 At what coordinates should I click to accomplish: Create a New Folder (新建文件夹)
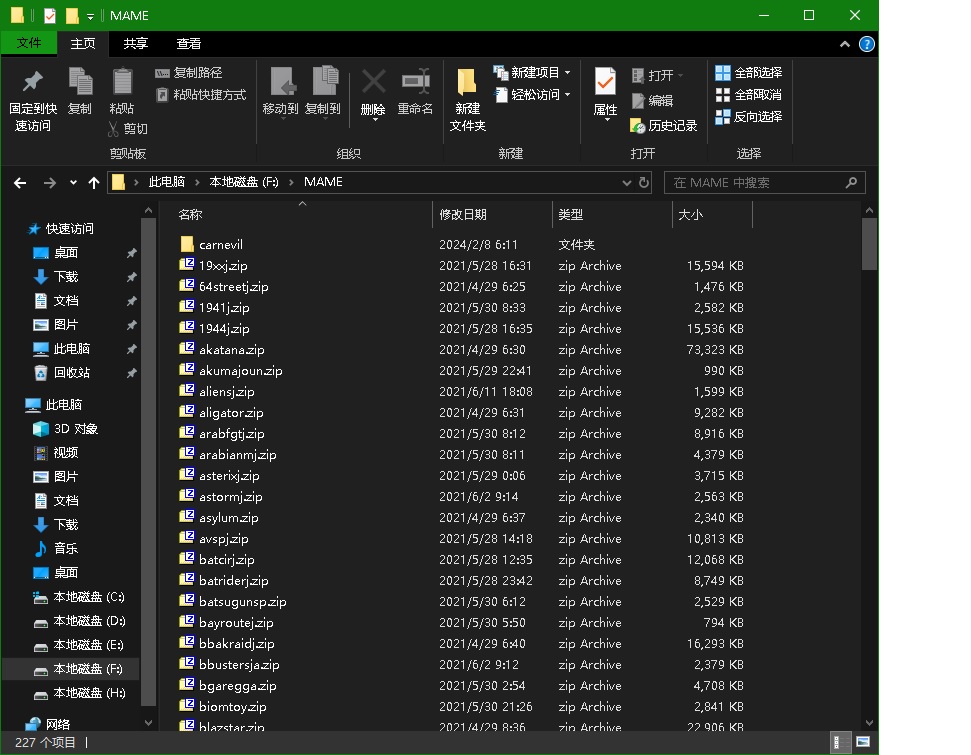click(467, 100)
